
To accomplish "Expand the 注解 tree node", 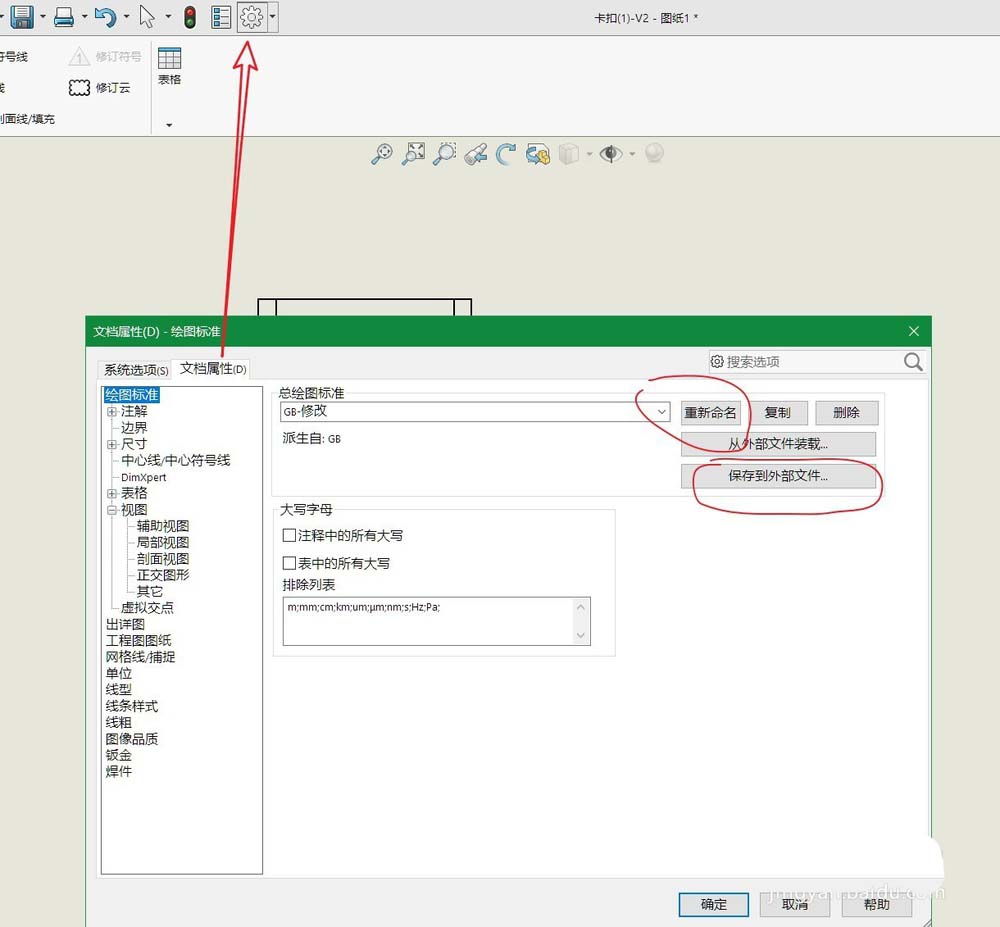I will [x=110, y=409].
